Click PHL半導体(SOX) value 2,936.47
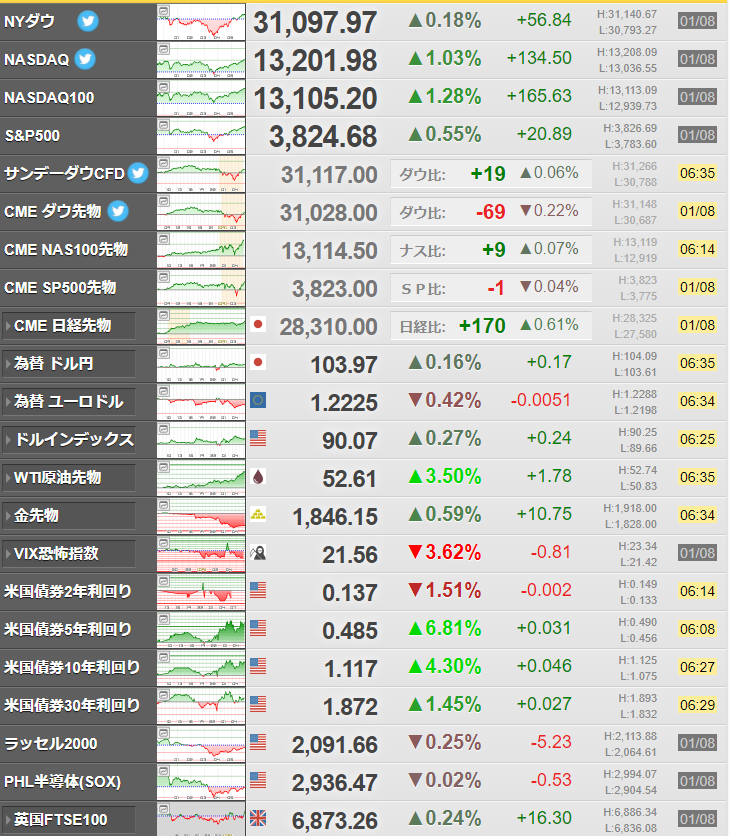Screen dimensions: 731x836 (x=335, y=783)
